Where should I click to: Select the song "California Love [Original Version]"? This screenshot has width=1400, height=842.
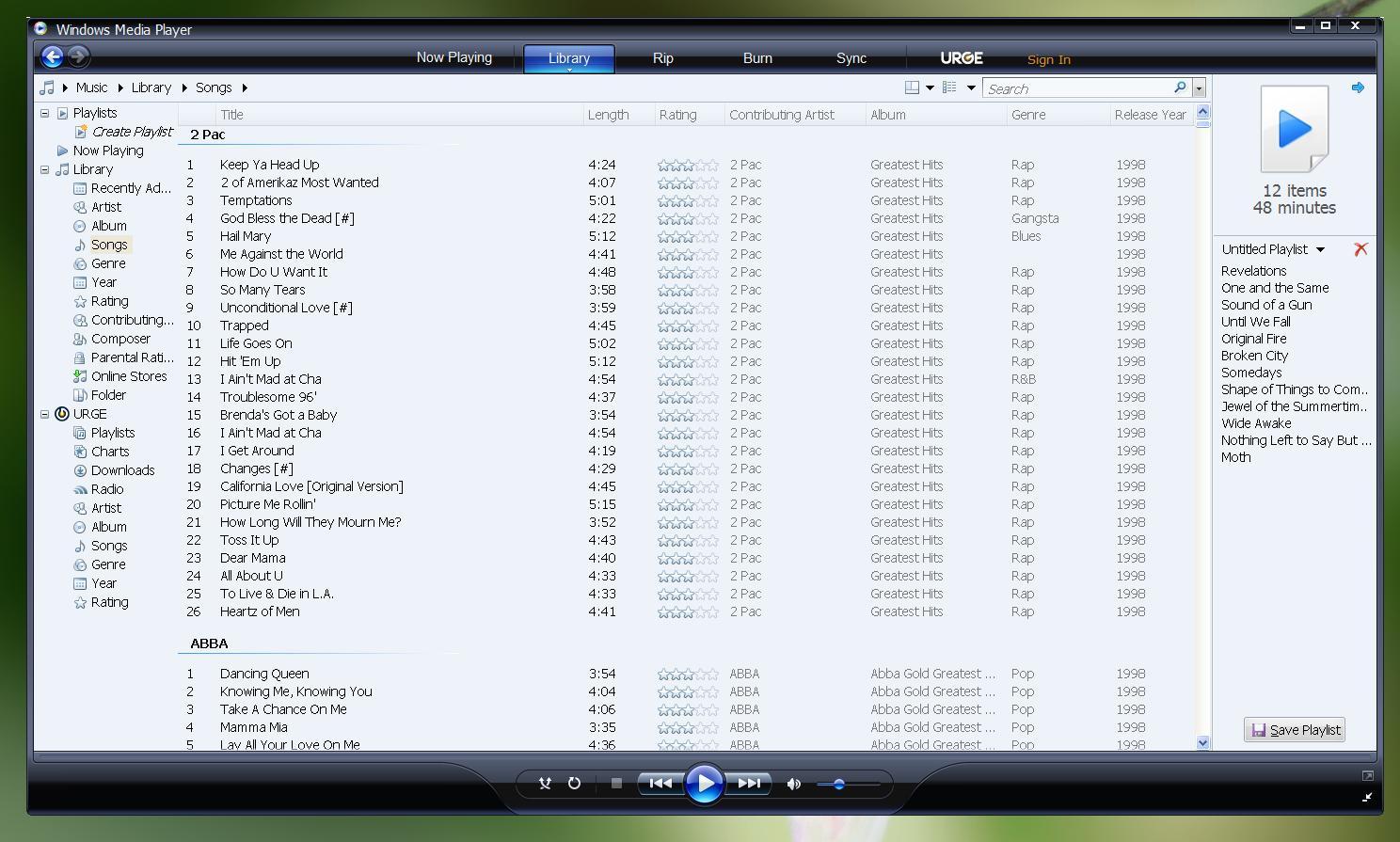[311, 486]
